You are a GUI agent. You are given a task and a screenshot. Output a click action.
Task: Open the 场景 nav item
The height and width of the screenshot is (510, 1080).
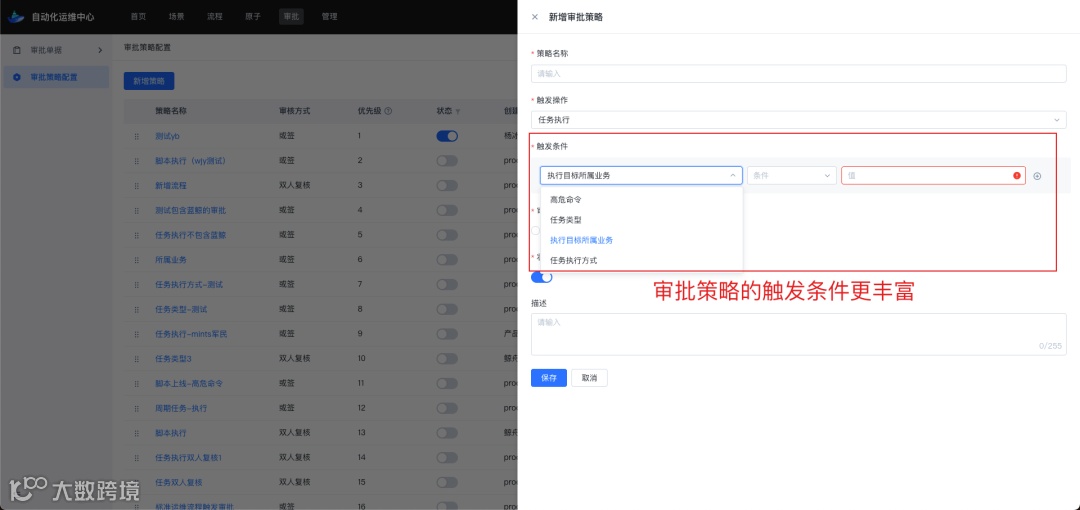click(x=176, y=17)
